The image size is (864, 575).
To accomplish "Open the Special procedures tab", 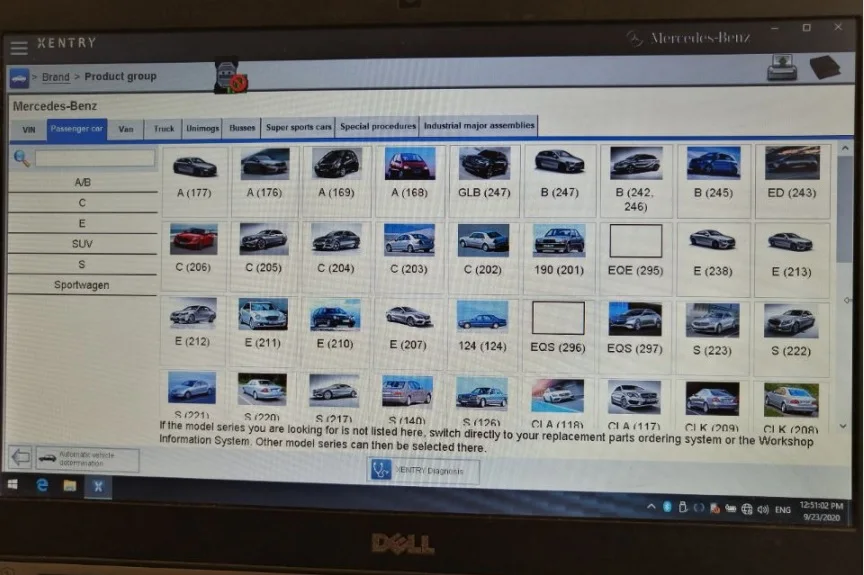I will [377, 126].
